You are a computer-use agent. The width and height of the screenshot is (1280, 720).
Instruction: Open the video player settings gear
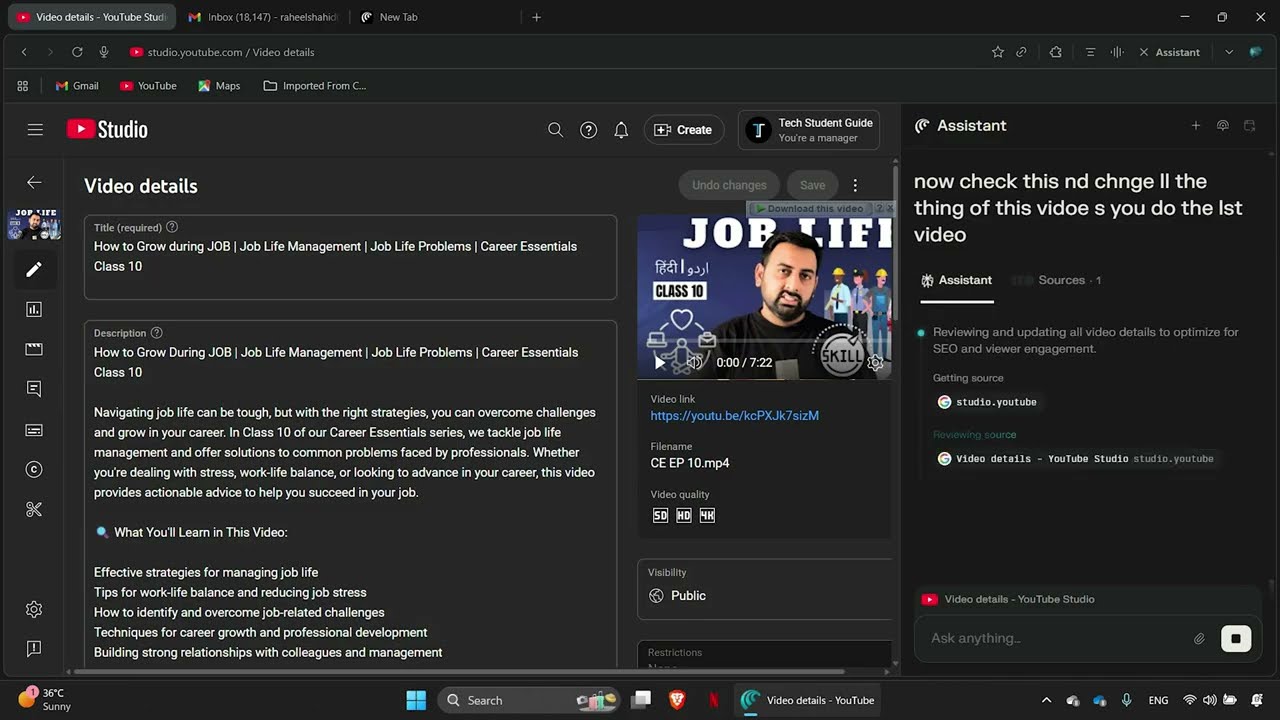tap(875, 363)
